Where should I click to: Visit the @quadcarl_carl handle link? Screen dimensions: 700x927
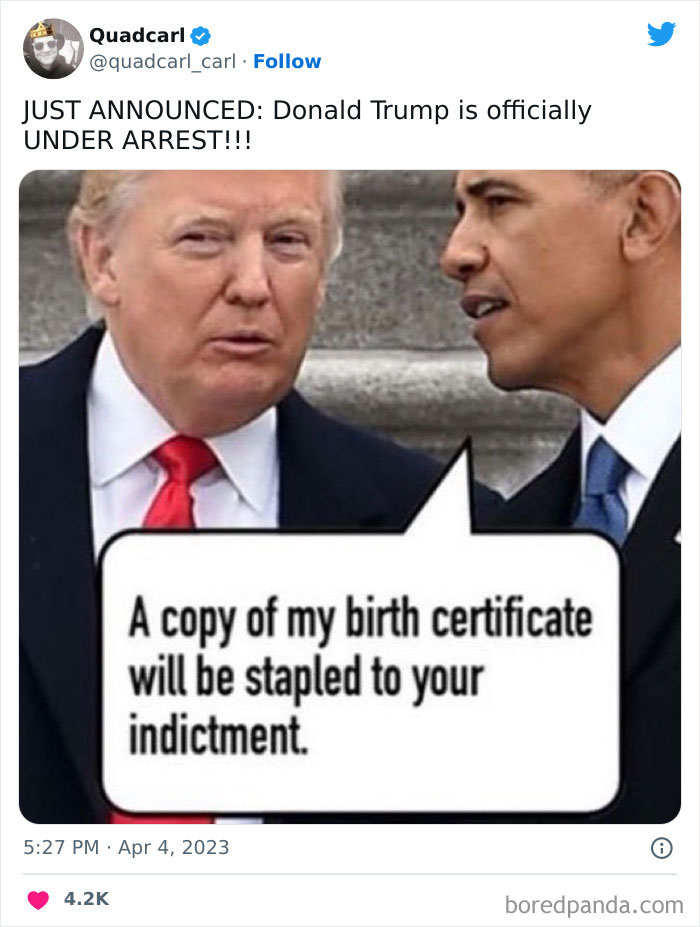tap(163, 61)
